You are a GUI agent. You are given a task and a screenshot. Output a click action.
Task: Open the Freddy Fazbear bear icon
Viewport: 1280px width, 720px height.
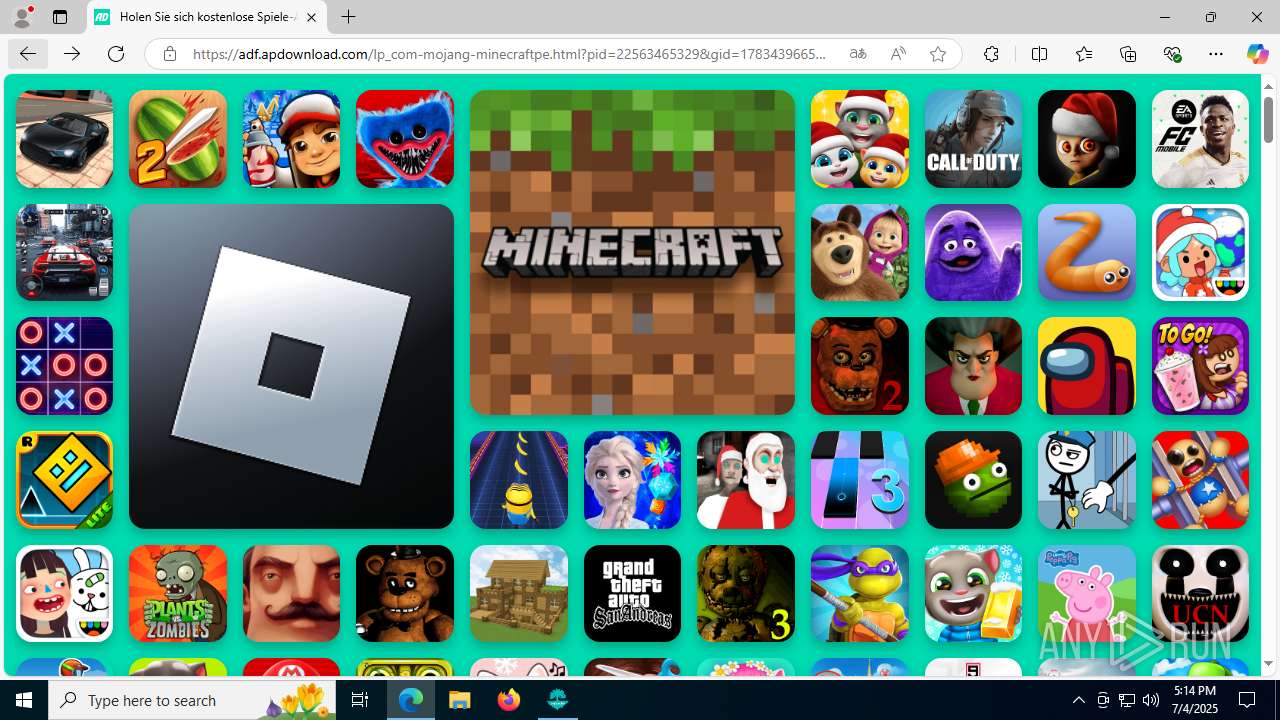pyautogui.click(x=405, y=593)
